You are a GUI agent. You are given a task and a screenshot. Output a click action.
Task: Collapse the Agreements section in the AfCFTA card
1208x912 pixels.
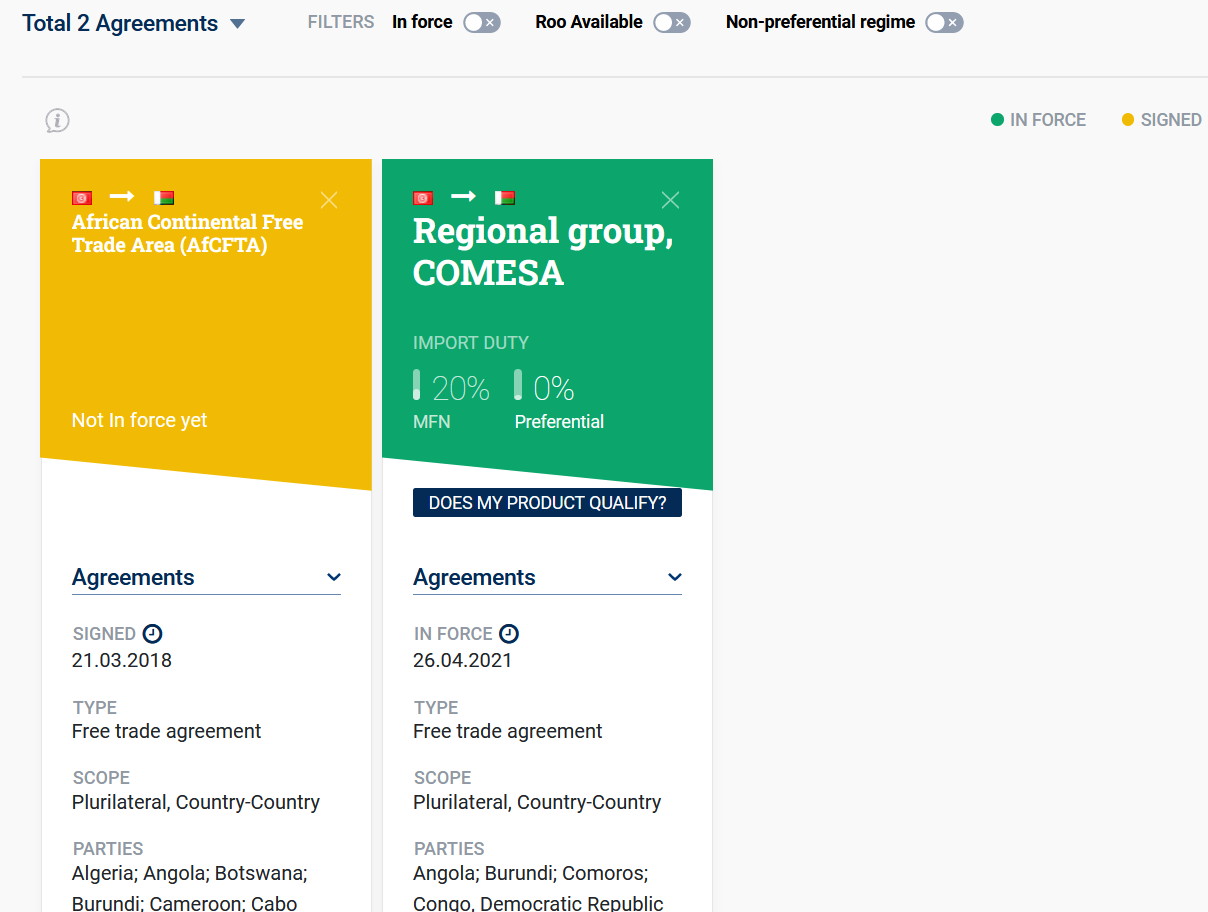[334, 577]
